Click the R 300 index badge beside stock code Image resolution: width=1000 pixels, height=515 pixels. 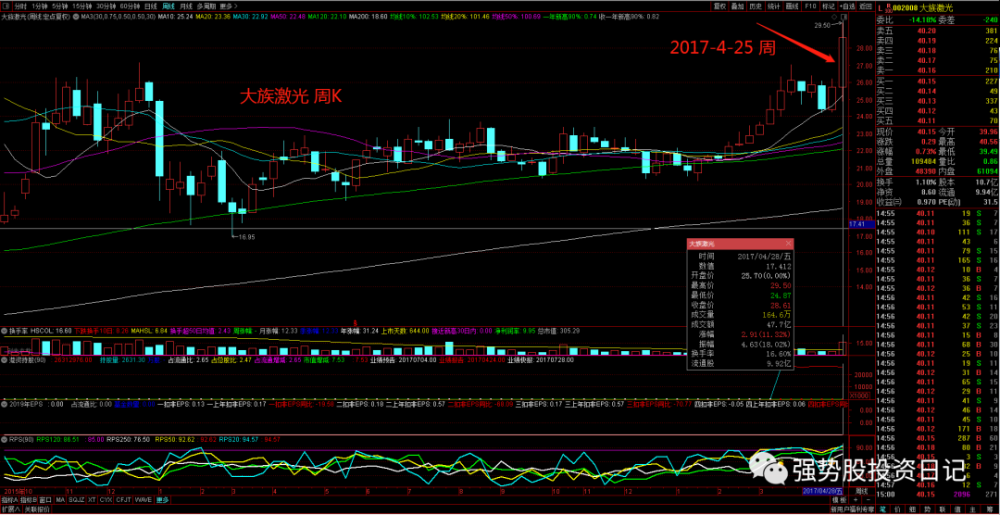pos(888,8)
